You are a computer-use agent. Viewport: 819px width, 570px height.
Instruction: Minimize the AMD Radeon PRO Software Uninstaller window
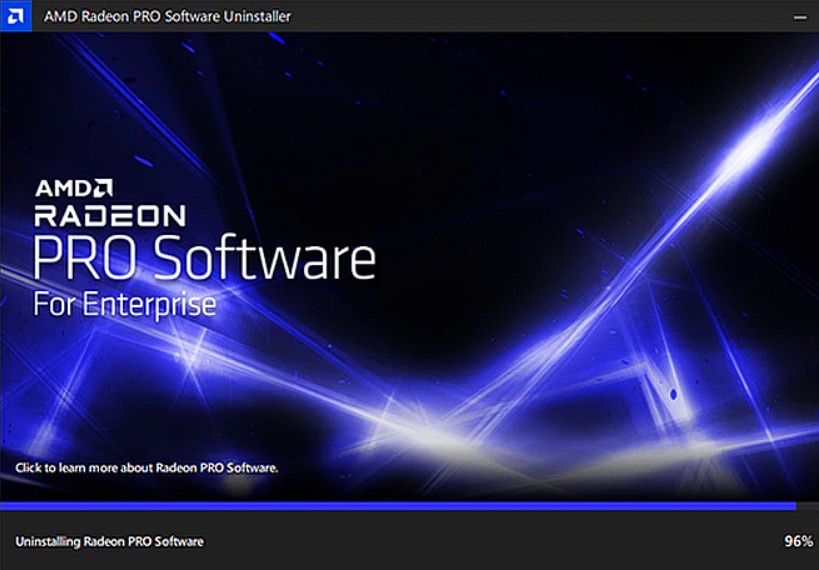pyautogui.click(x=800, y=17)
